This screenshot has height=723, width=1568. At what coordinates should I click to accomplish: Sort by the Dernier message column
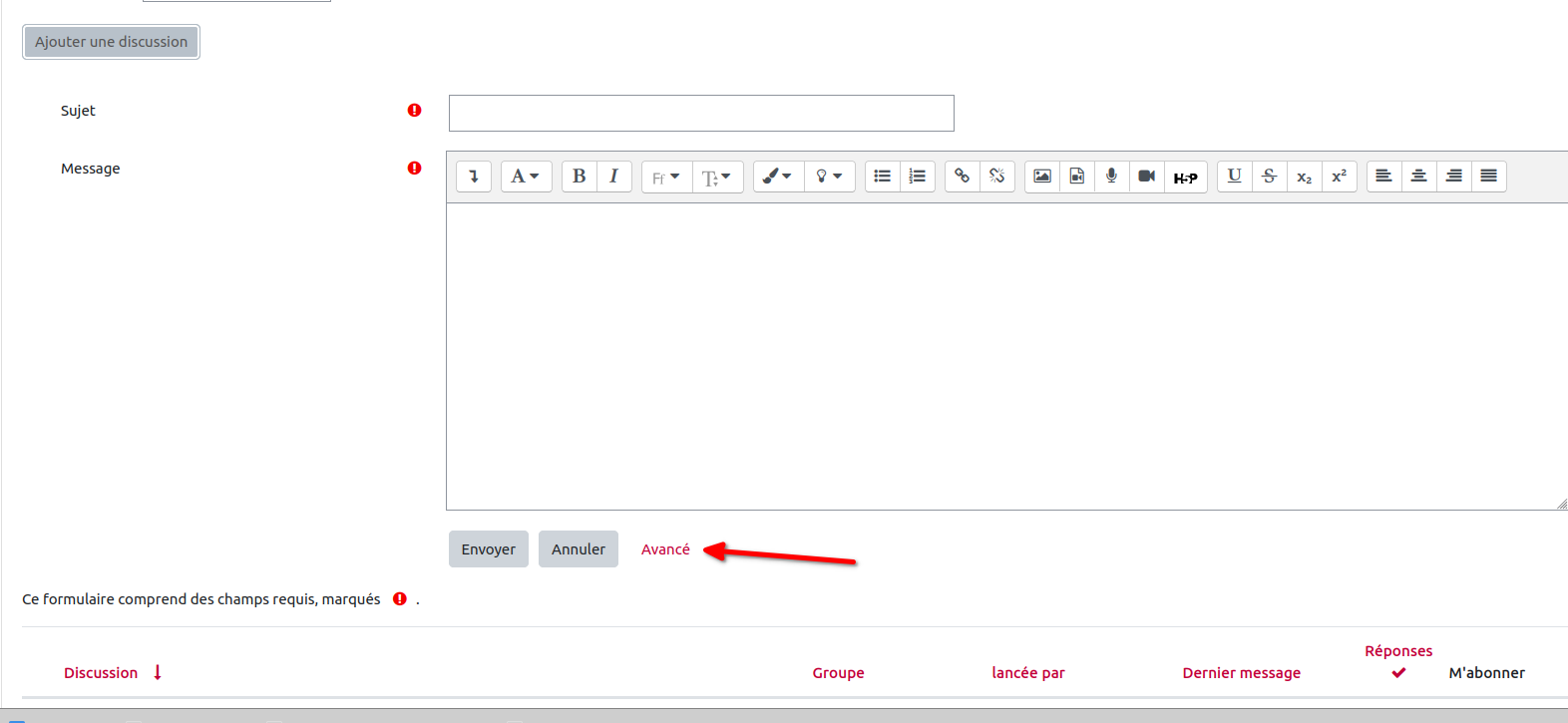(1241, 673)
